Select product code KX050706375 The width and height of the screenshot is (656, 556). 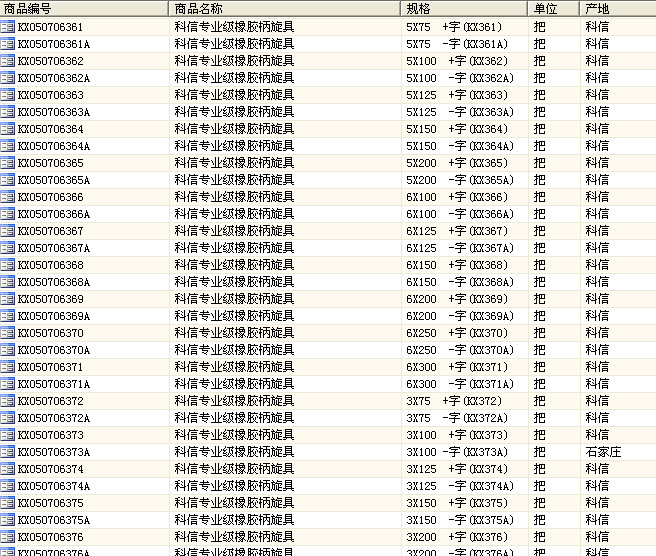[51, 503]
